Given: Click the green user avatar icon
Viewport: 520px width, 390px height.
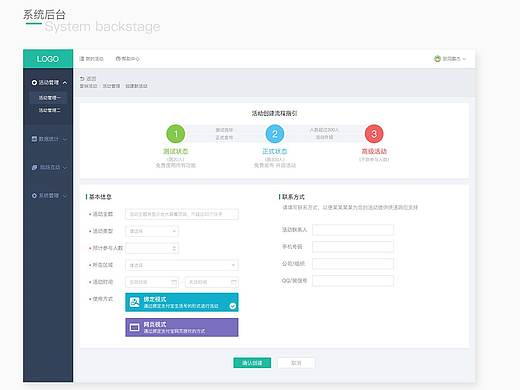Looking at the screenshot, I should (437, 59).
